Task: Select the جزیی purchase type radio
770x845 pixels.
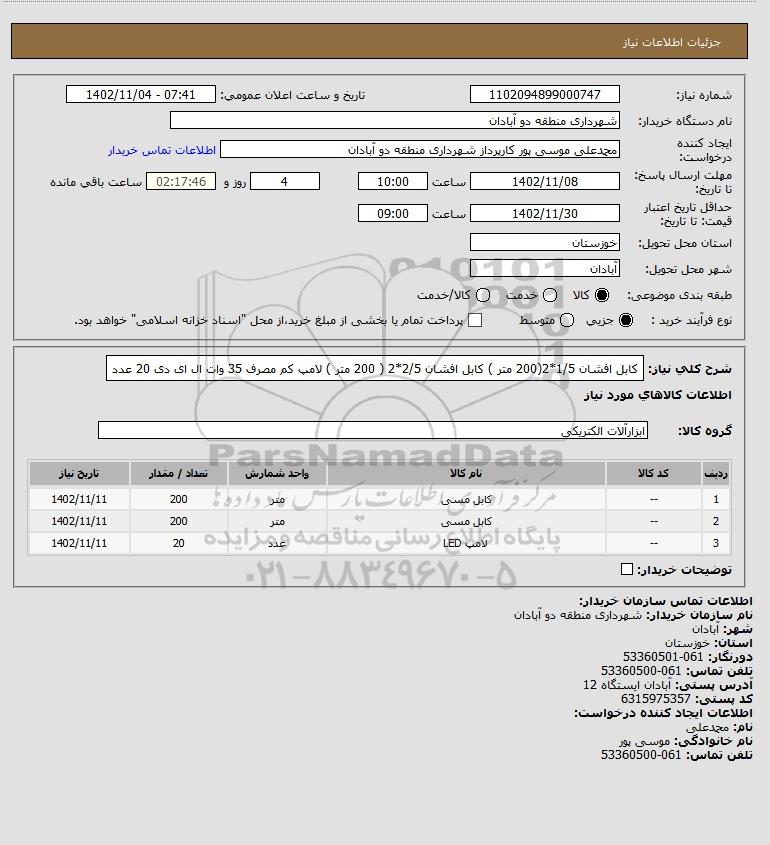Action: pyautogui.click(x=626, y=321)
